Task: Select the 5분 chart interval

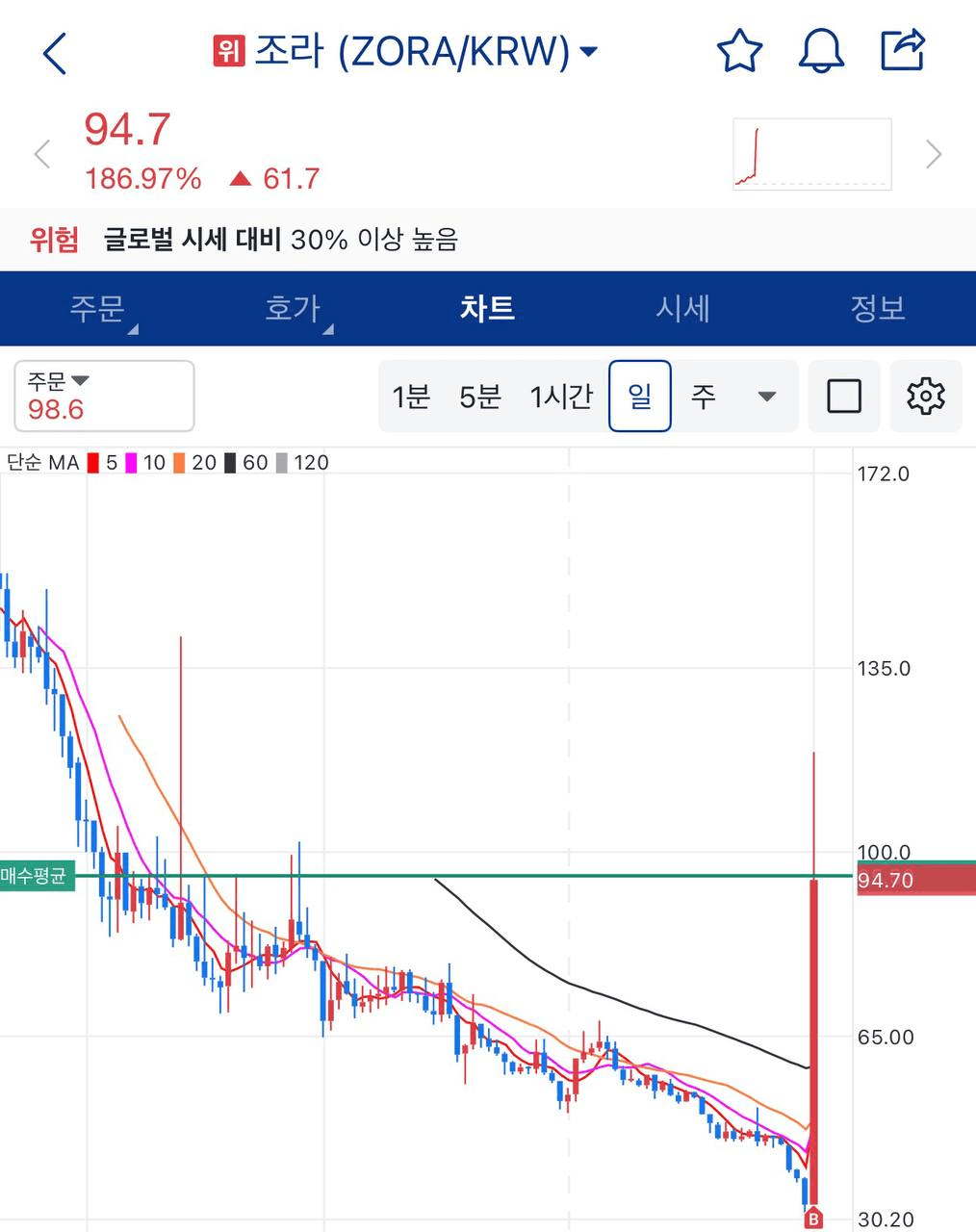Action: (x=480, y=396)
